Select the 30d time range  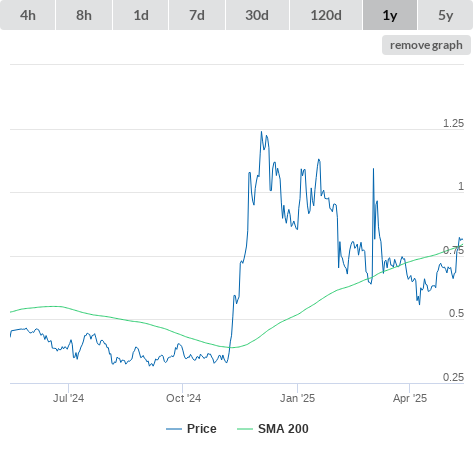(x=257, y=15)
